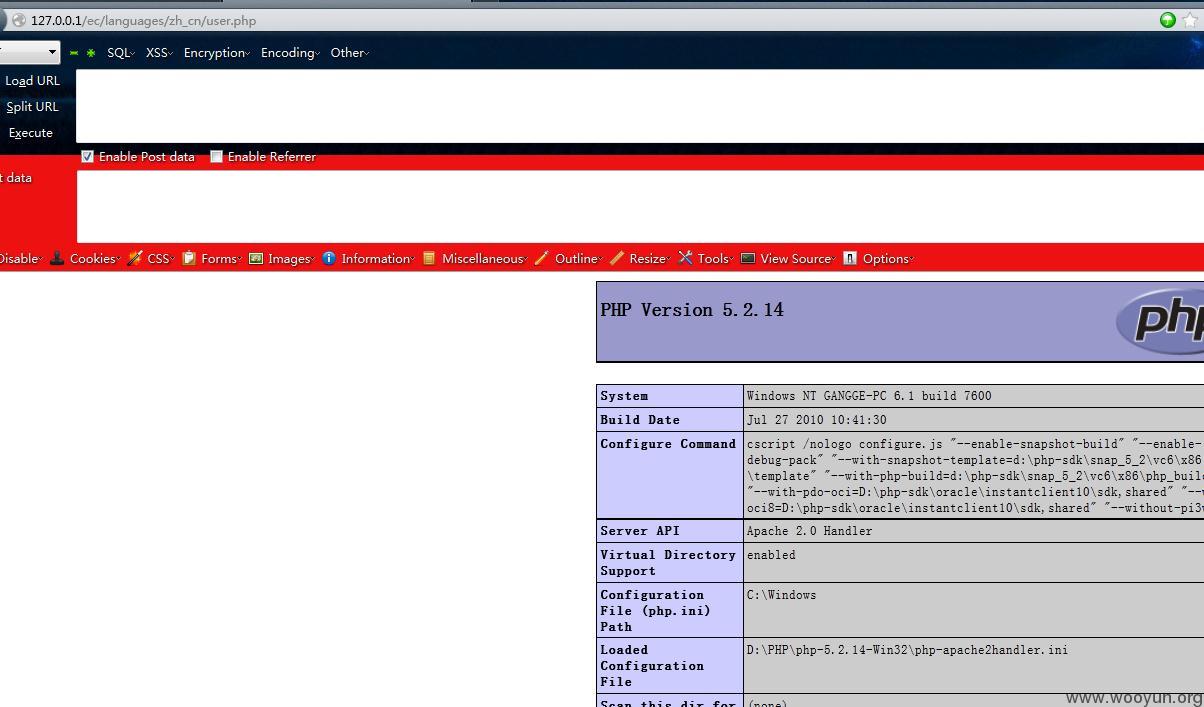Click the 'Server API' row label

pyautogui.click(x=640, y=531)
